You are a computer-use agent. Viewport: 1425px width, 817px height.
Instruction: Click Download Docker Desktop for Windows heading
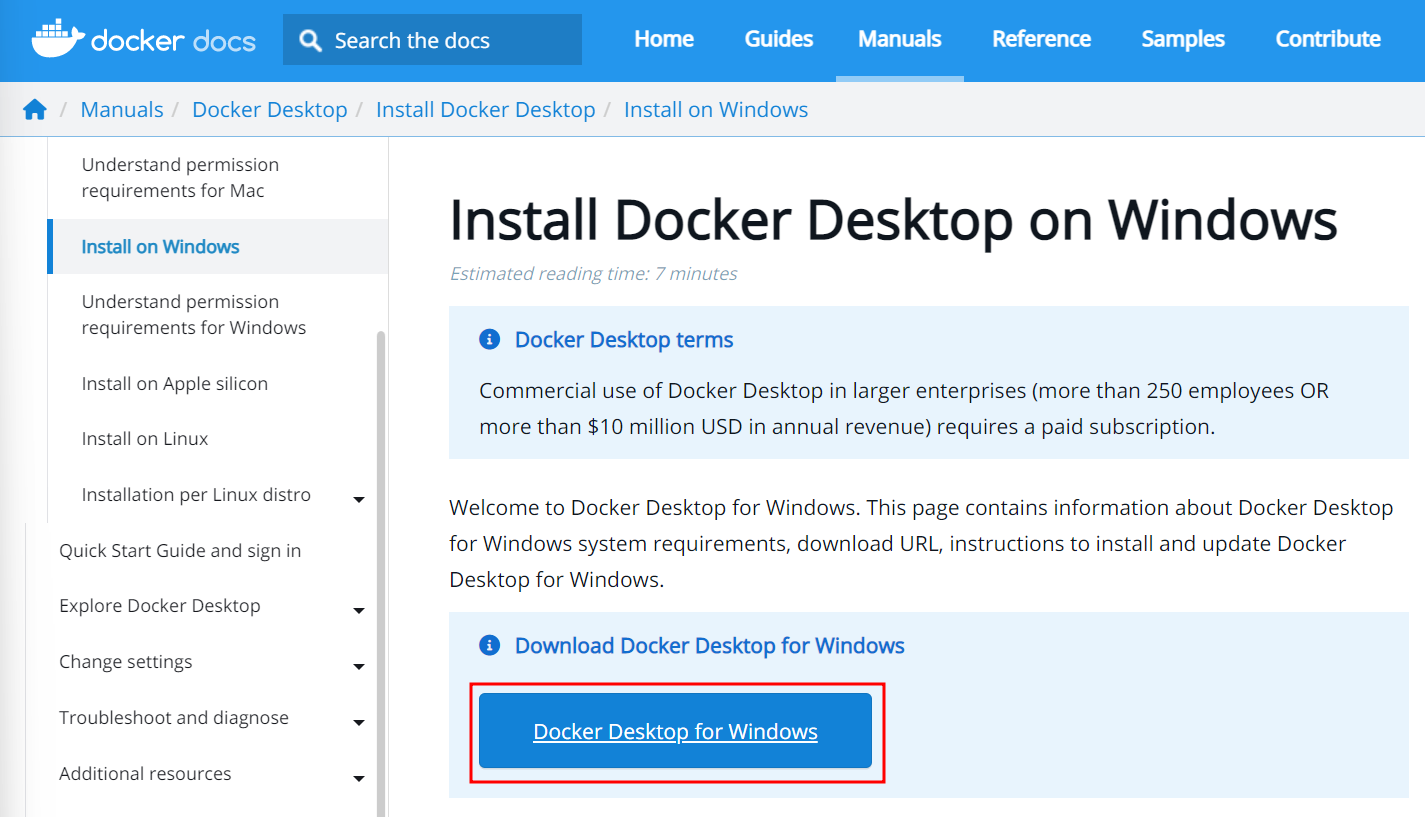[x=710, y=646]
